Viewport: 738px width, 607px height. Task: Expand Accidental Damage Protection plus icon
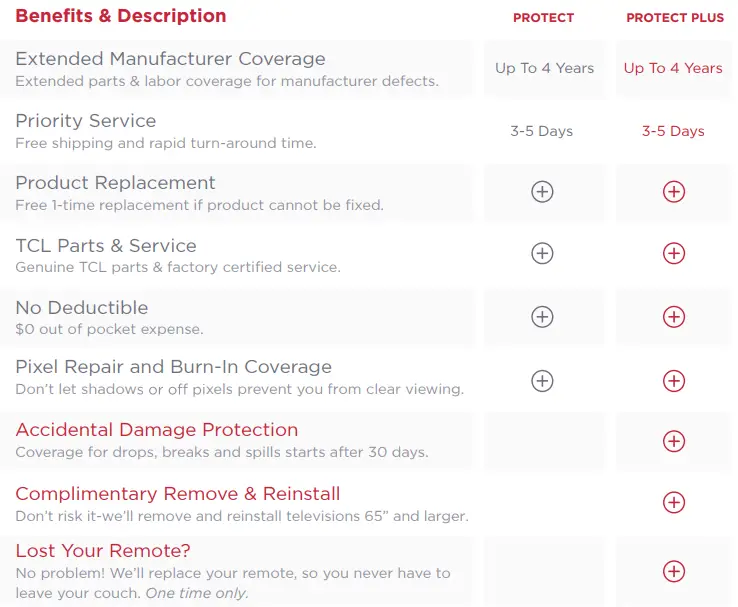[x=674, y=441]
